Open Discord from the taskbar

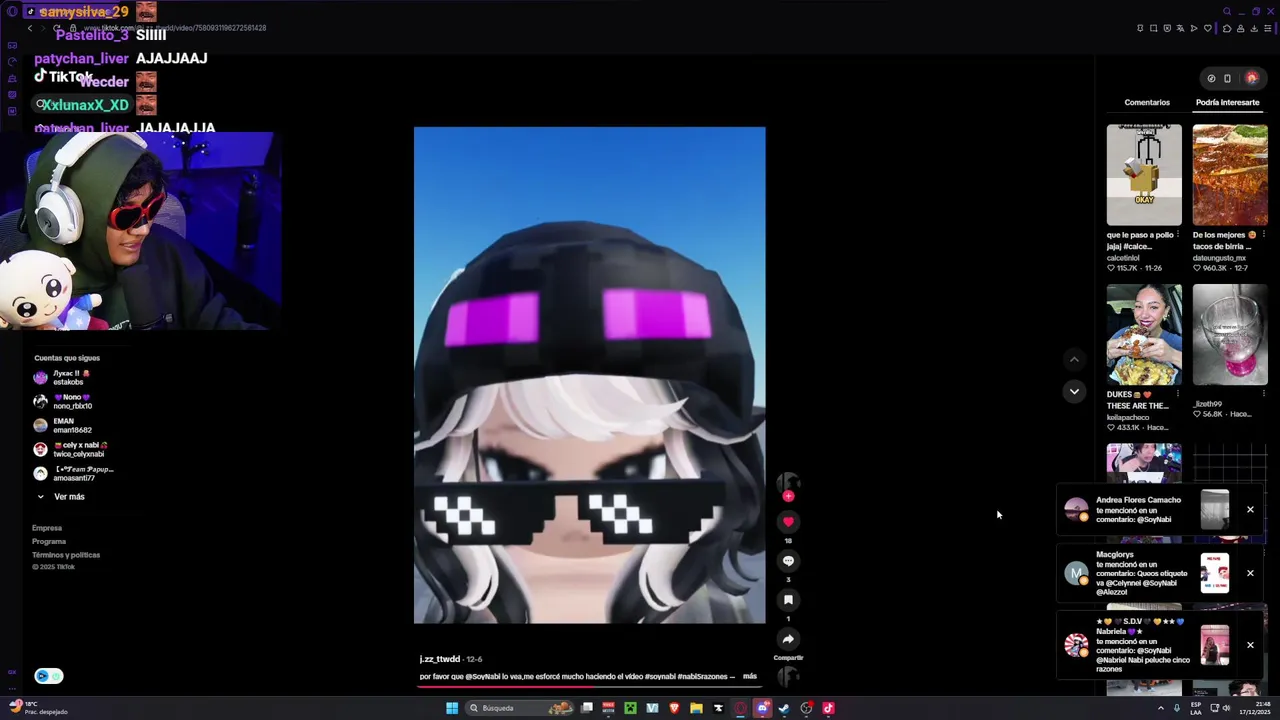762,708
